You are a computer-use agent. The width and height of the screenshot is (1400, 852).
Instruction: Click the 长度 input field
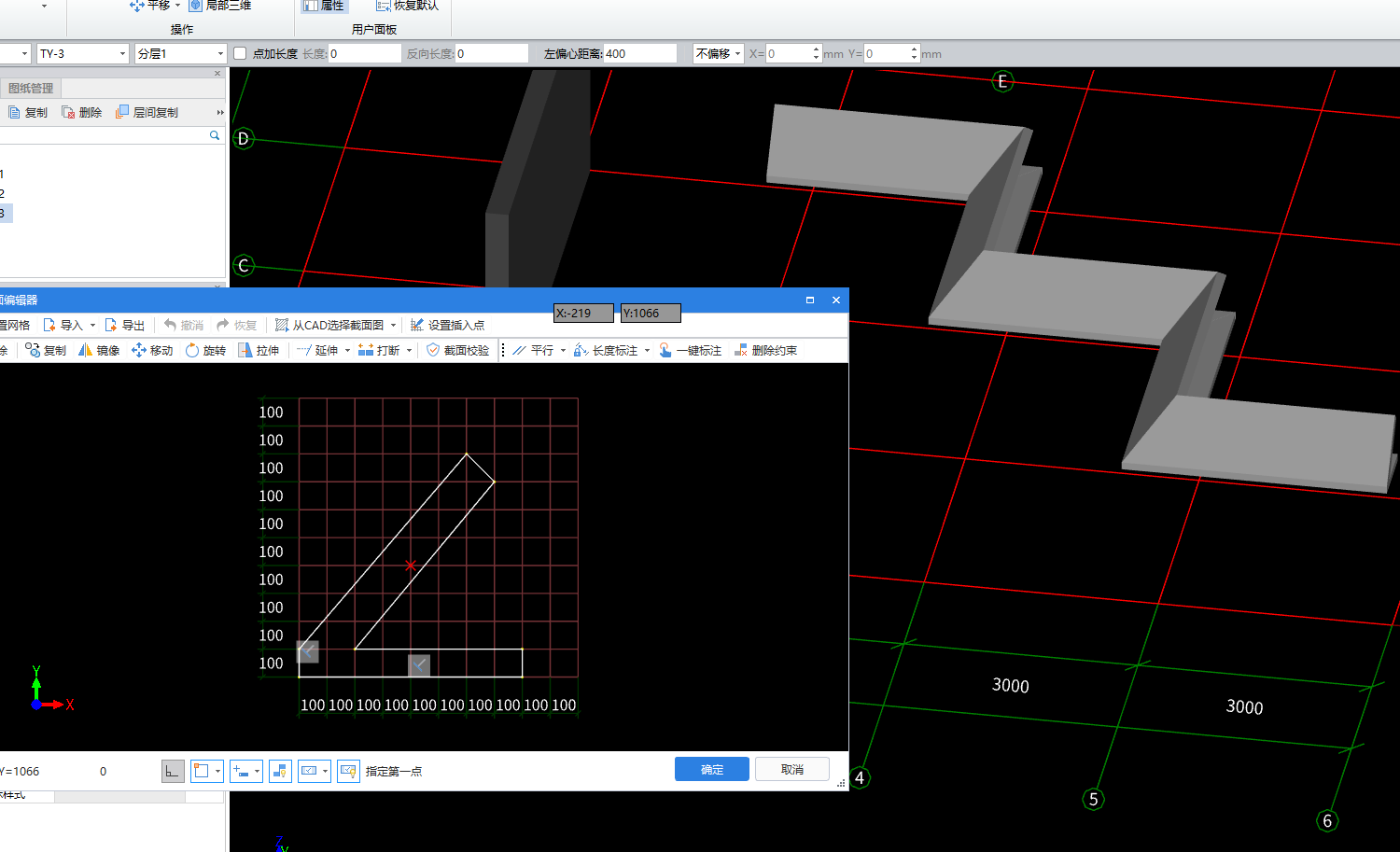click(x=364, y=53)
